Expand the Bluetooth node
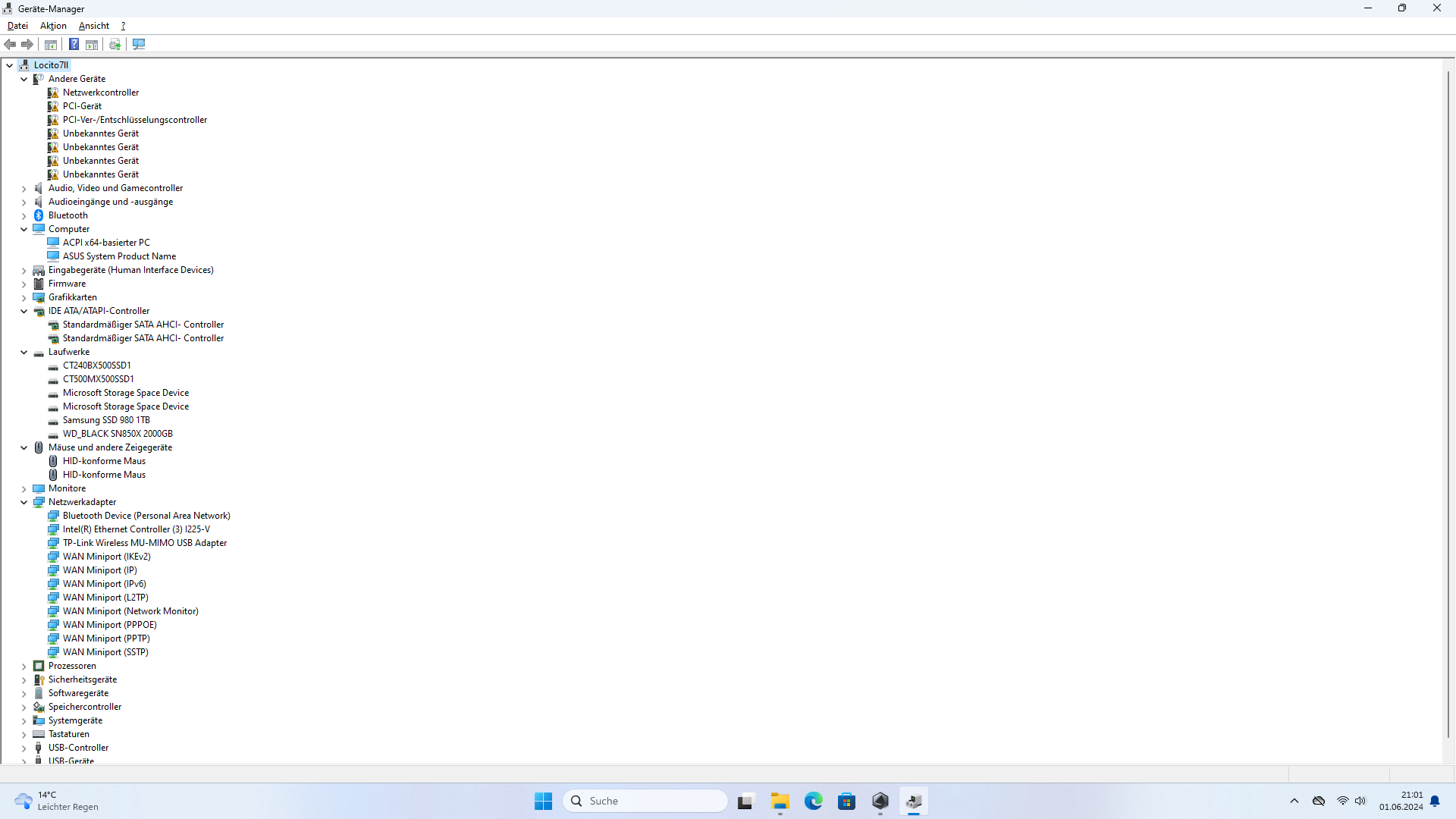Viewport: 1456px width, 819px height. [x=24, y=215]
